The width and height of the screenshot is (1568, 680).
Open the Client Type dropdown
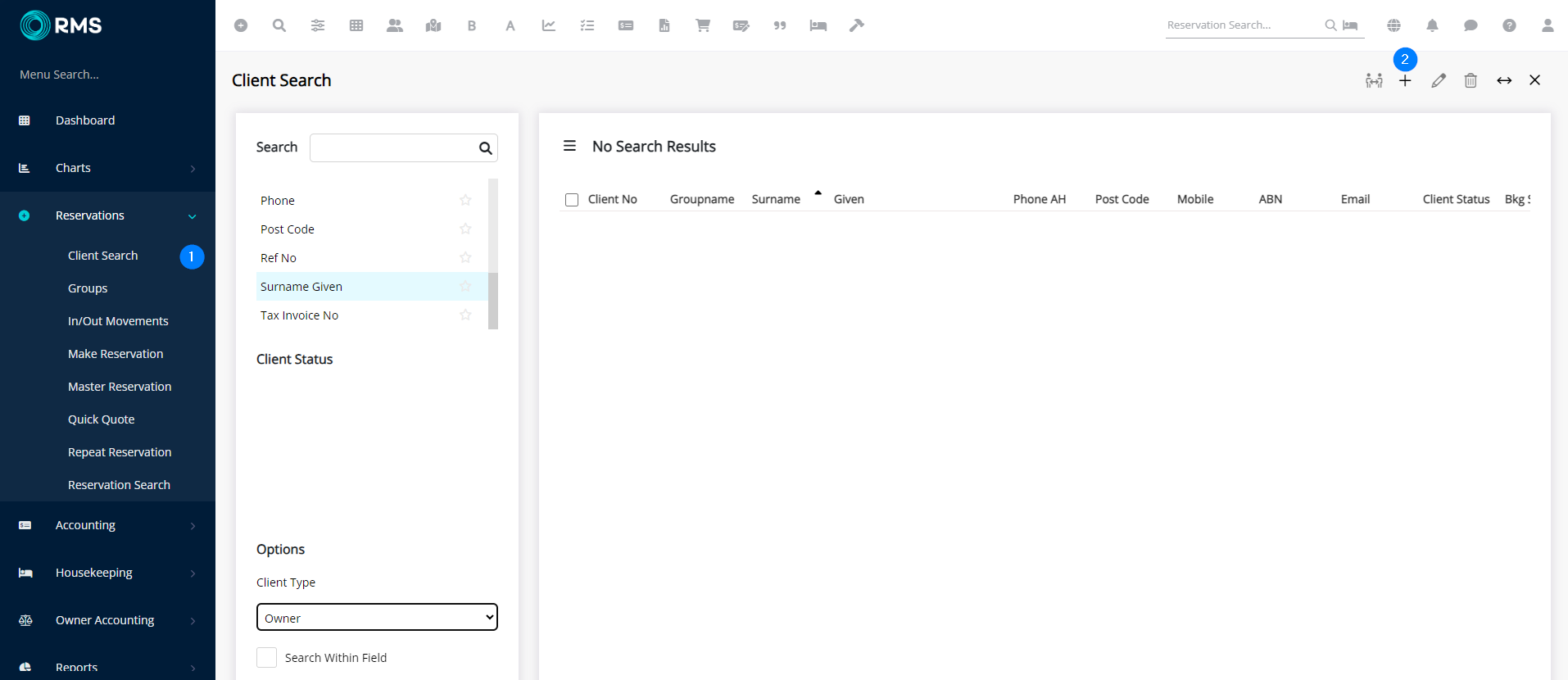coord(377,618)
